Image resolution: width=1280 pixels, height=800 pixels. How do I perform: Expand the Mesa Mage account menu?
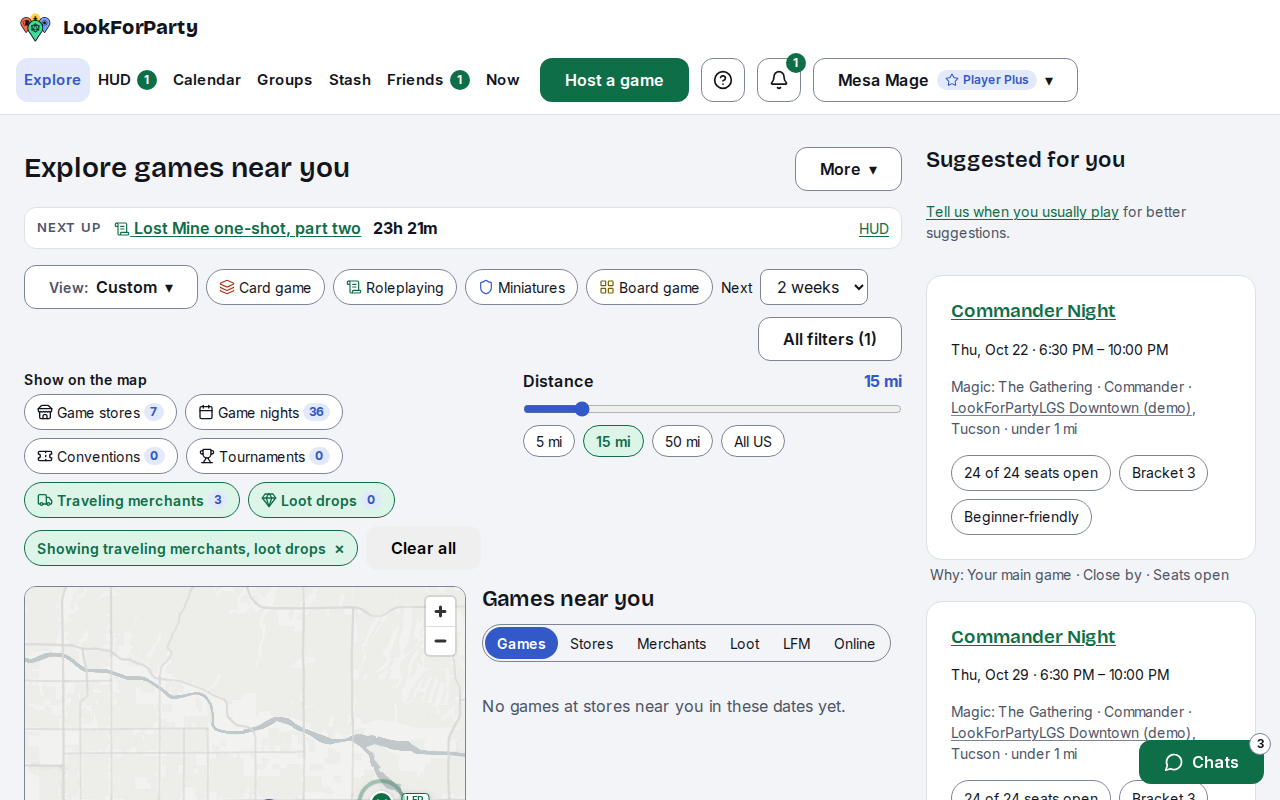tap(945, 80)
